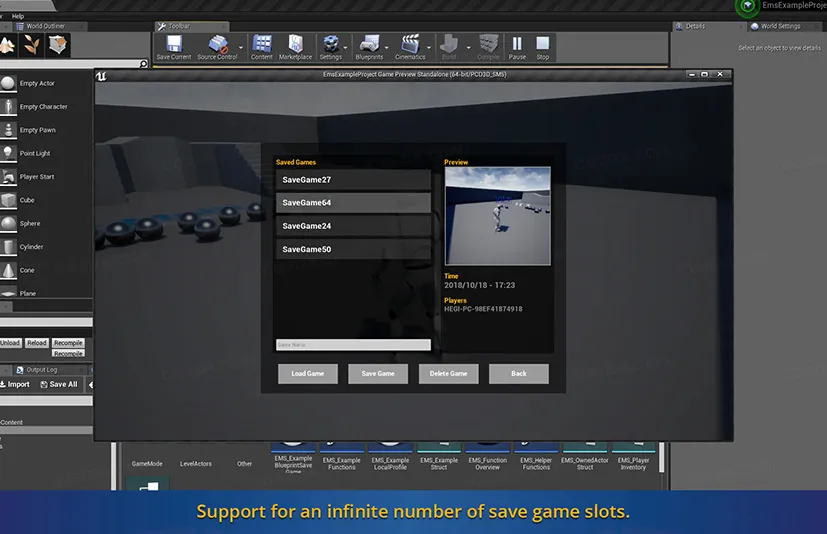Select the Sphere shape

tap(46, 223)
